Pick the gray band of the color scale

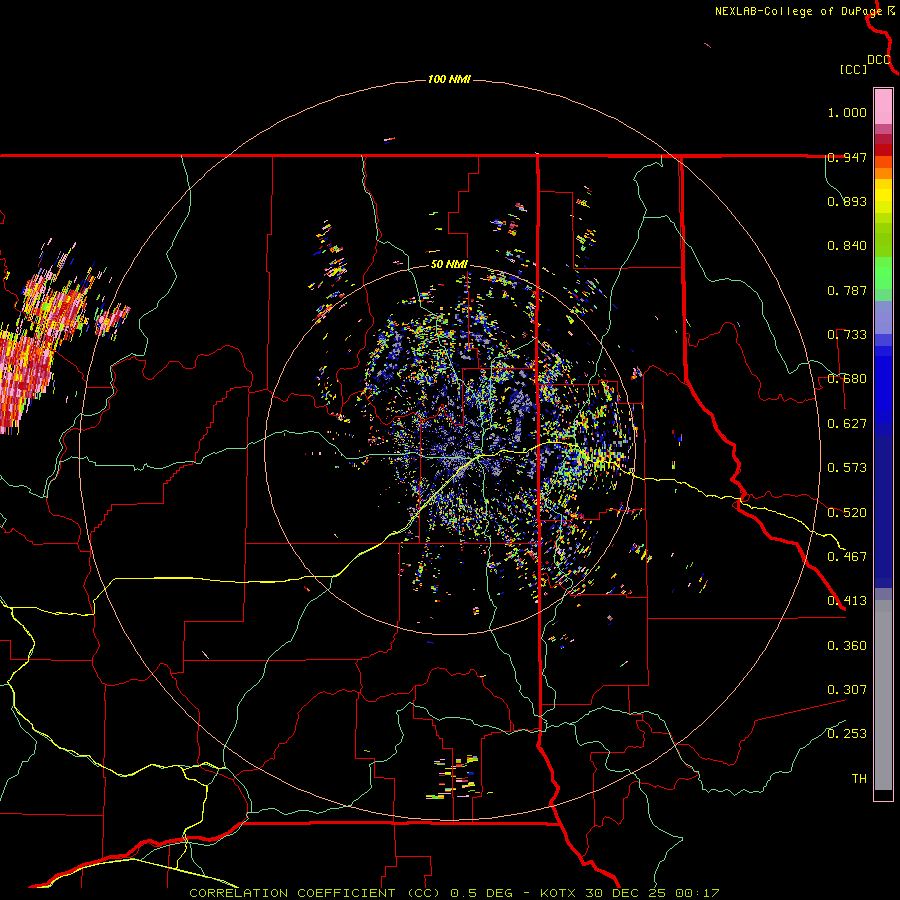pos(883,695)
